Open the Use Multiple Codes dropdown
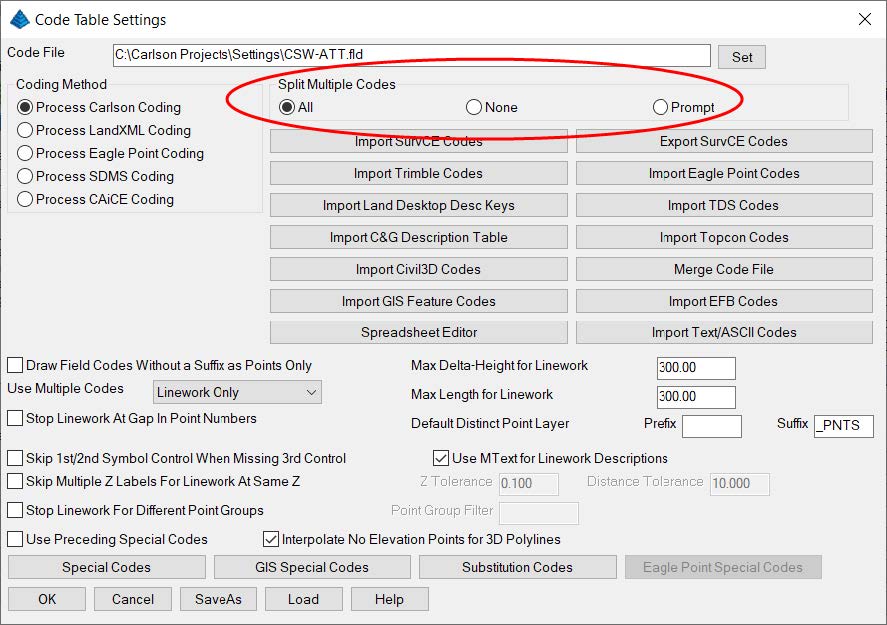This screenshot has width=887, height=625. 237,392
